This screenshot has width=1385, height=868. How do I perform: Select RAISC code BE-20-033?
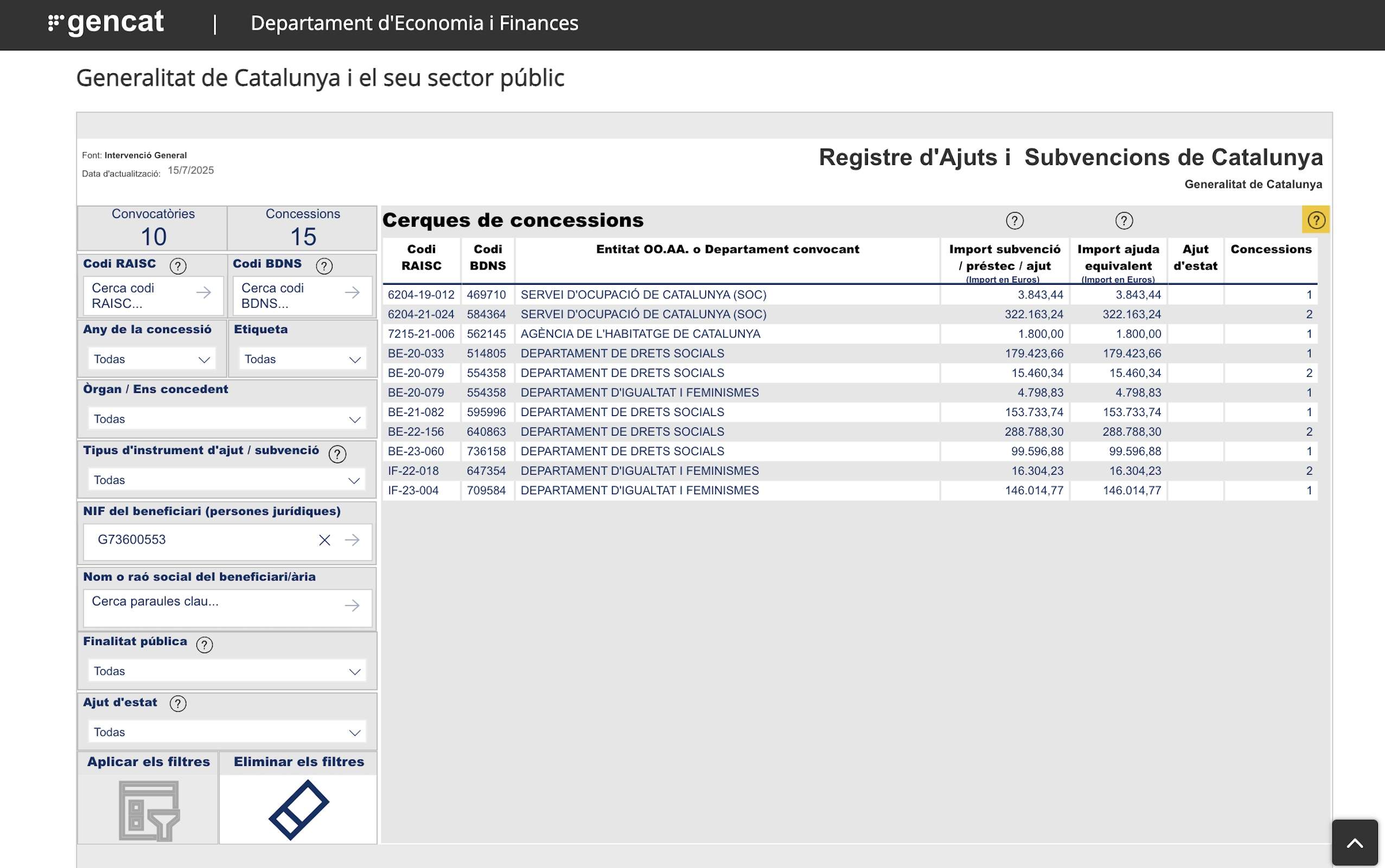tap(416, 354)
